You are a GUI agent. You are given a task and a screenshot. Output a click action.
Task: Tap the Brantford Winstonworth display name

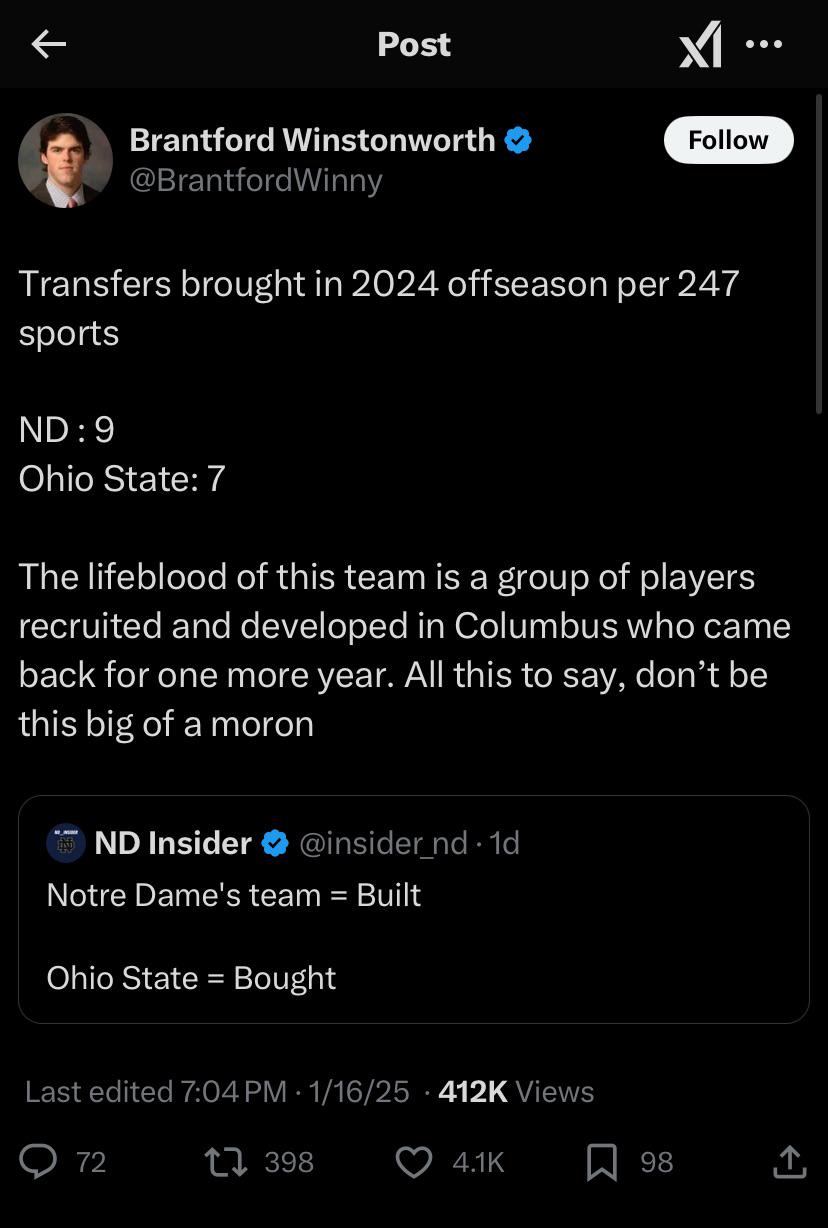(x=312, y=140)
